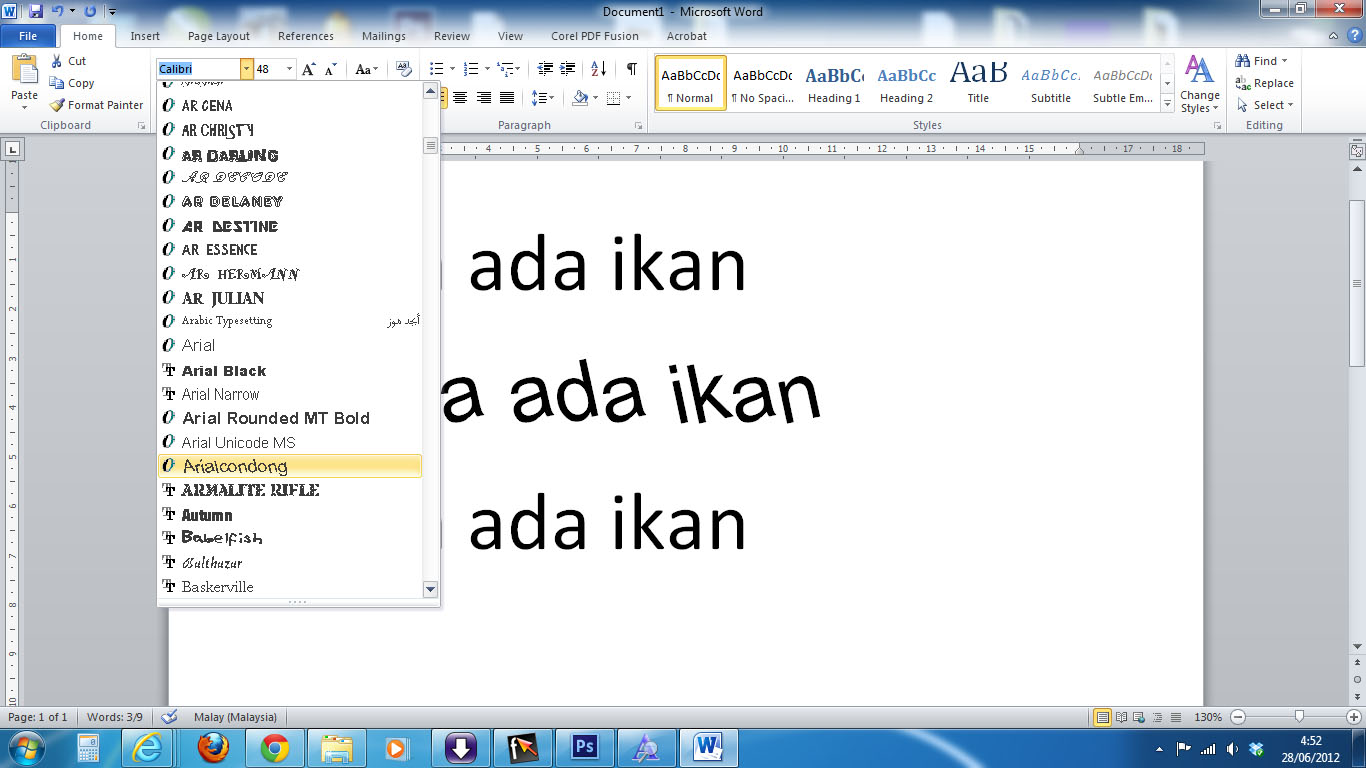Image resolution: width=1366 pixels, height=768 pixels.
Task: Switch to the Page Layout tab
Action: pyautogui.click(x=219, y=36)
